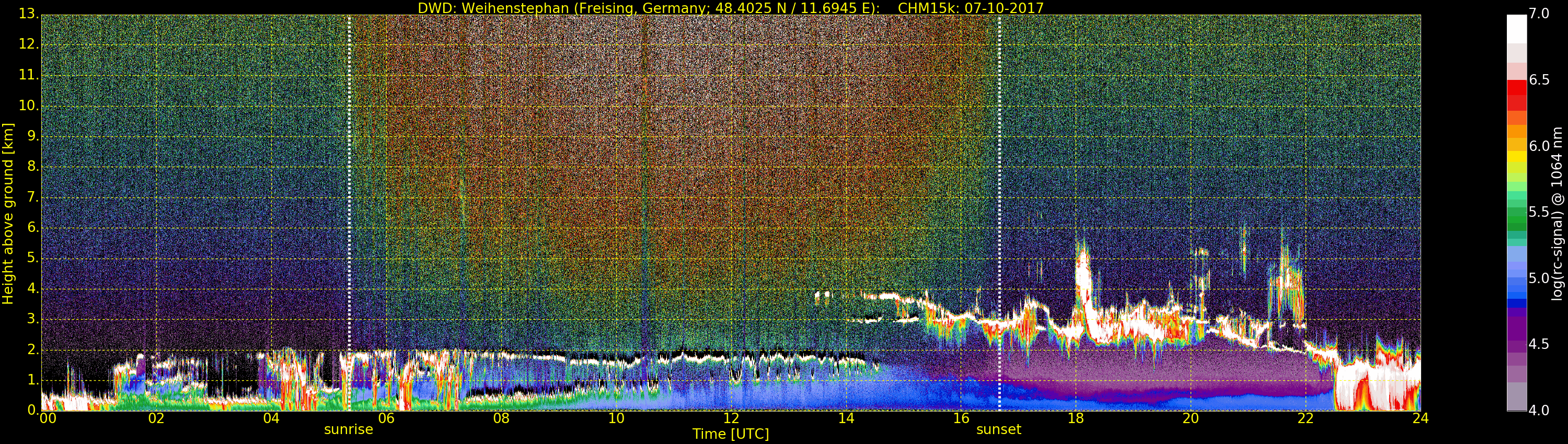Click the "10" time axis tick label
This screenshot has height=444, width=1568.
616,418
